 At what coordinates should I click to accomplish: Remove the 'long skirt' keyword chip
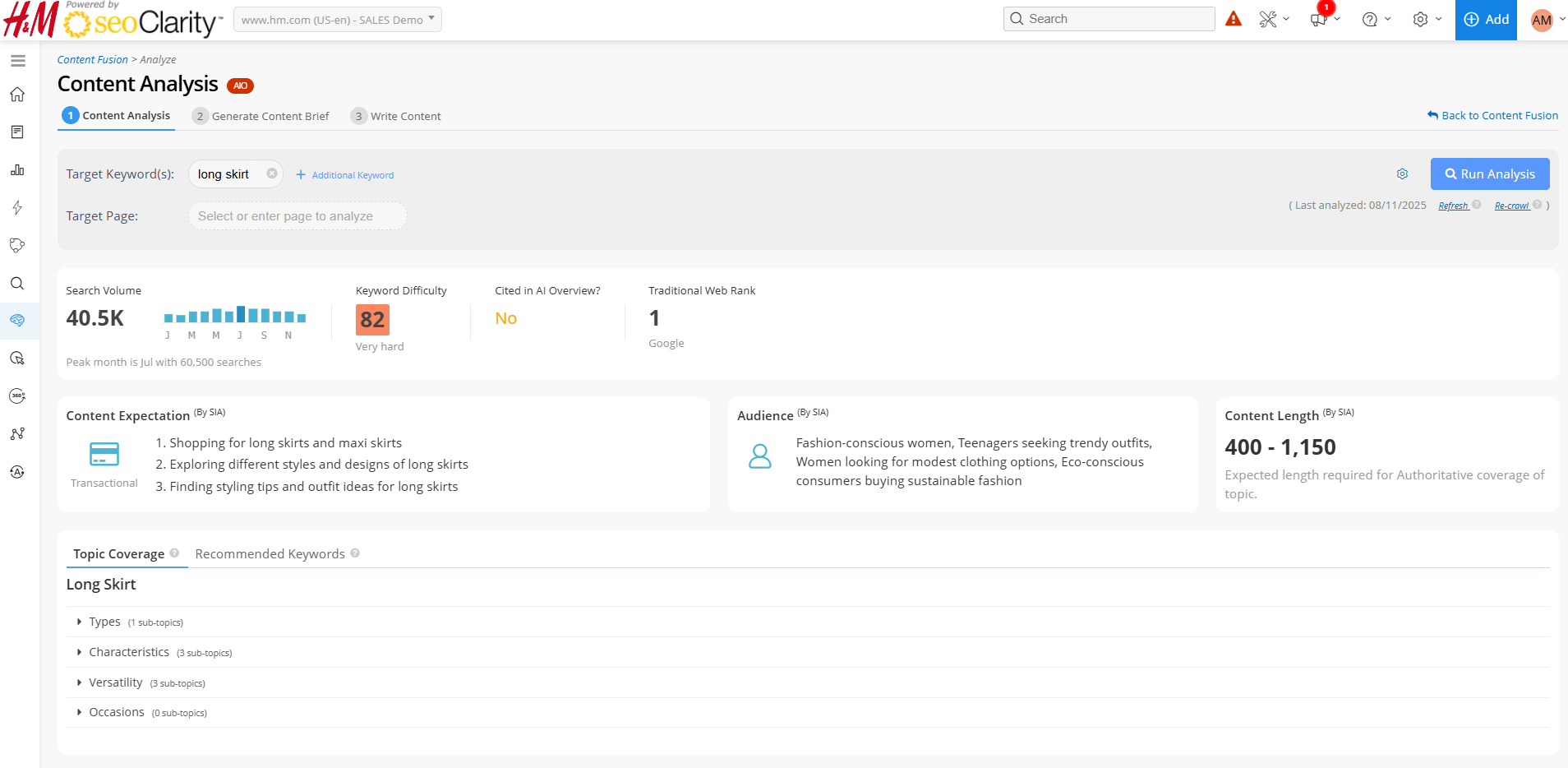[x=272, y=173]
